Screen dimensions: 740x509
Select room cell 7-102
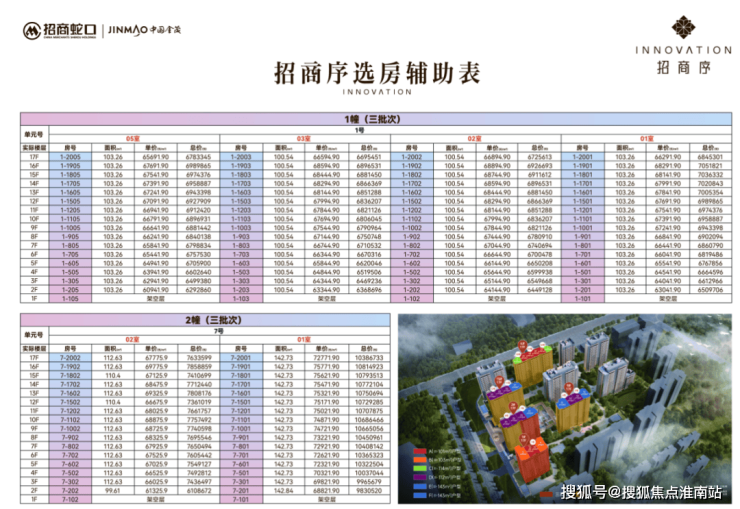70,499
